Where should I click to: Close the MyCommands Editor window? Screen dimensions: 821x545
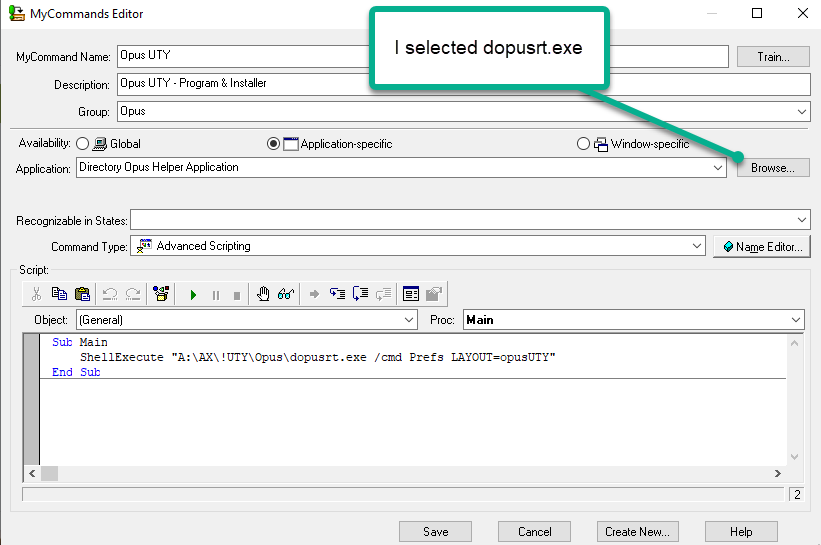(803, 13)
